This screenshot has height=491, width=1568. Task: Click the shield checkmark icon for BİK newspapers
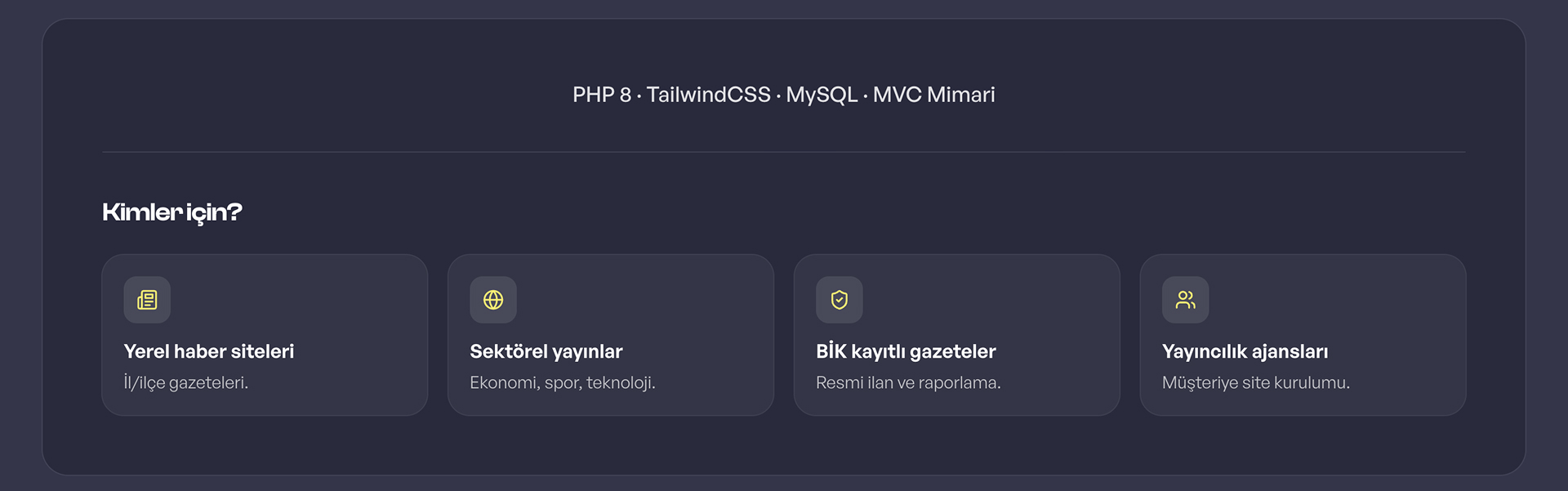pos(840,300)
